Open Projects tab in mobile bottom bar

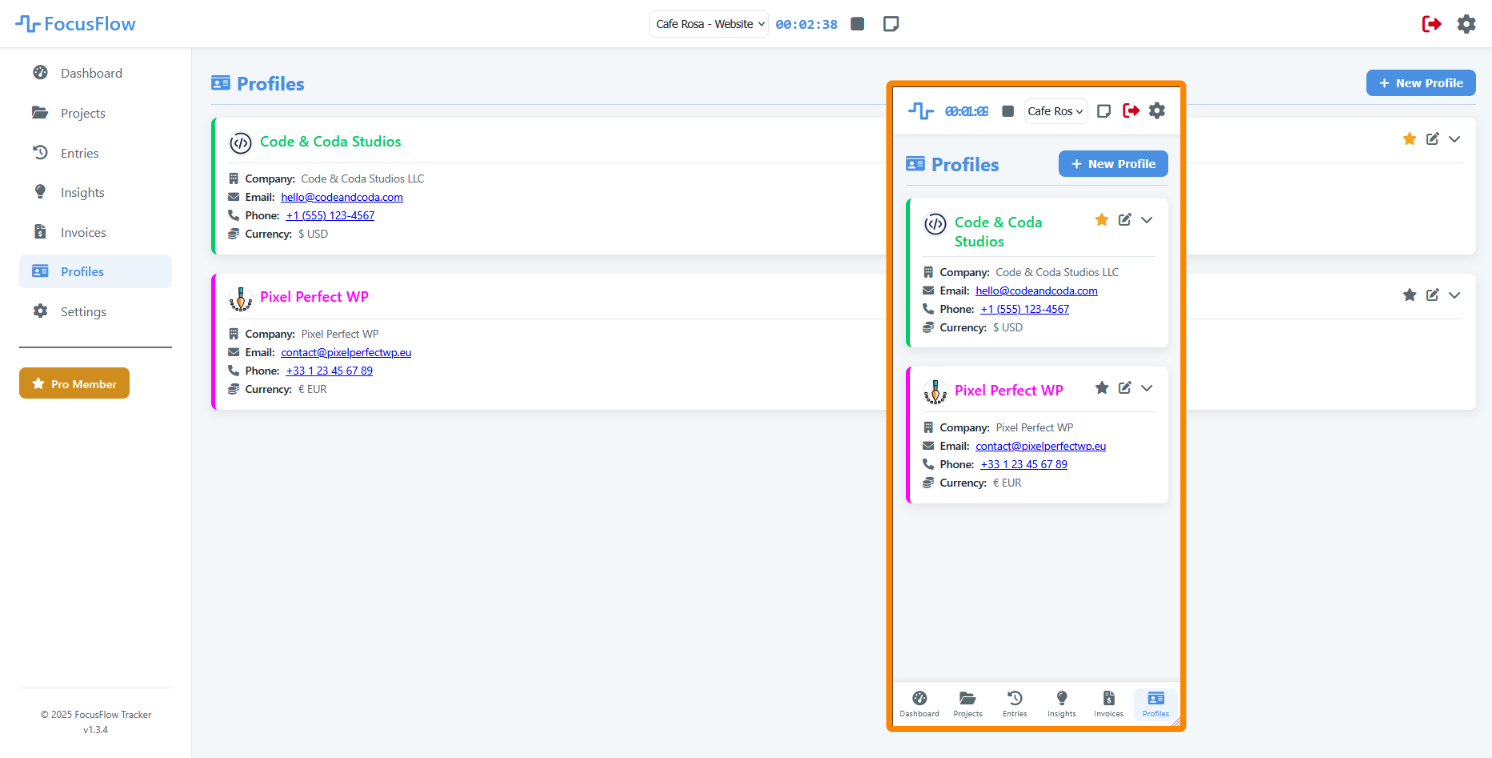tap(967, 704)
